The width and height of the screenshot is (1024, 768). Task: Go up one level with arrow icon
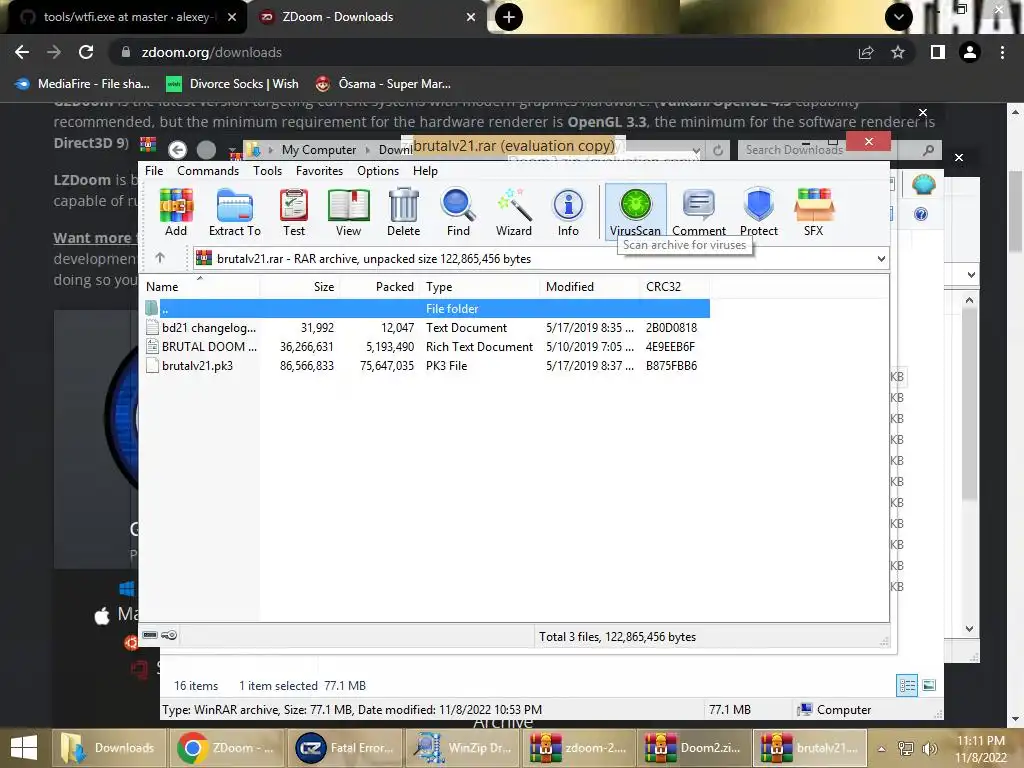click(160, 258)
